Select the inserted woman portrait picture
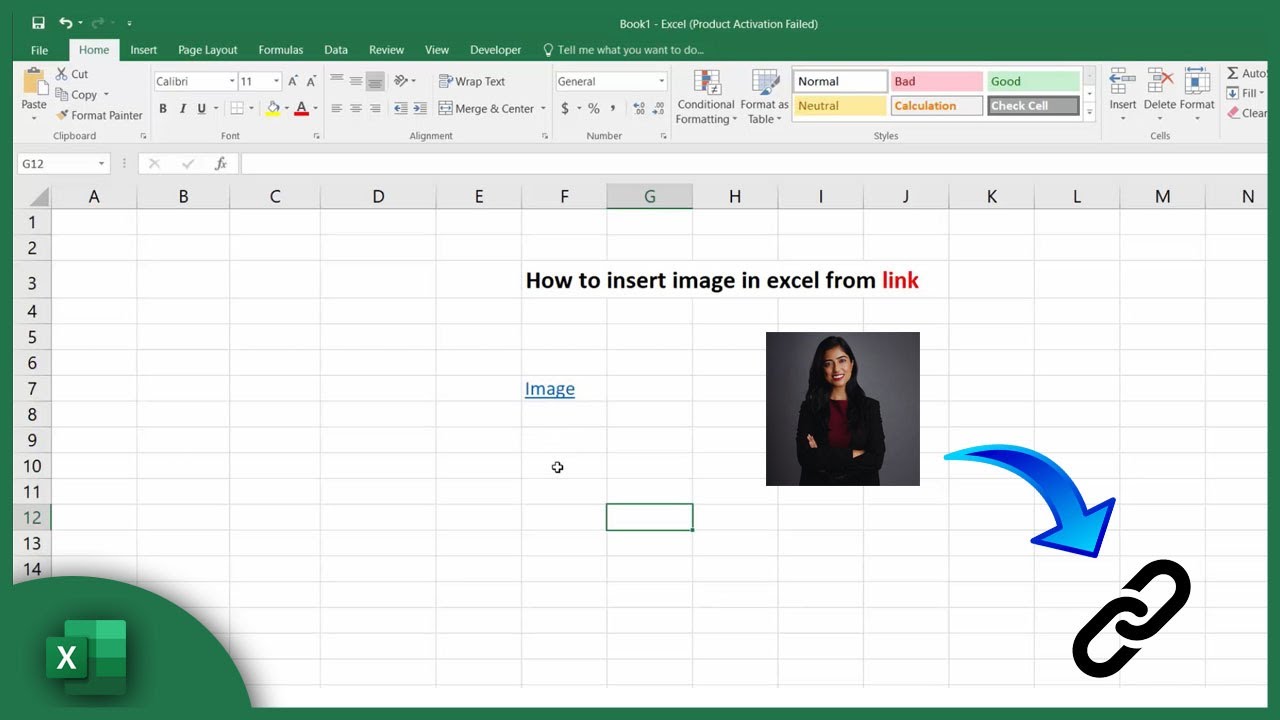This screenshot has height=720, width=1280. click(x=843, y=409)
